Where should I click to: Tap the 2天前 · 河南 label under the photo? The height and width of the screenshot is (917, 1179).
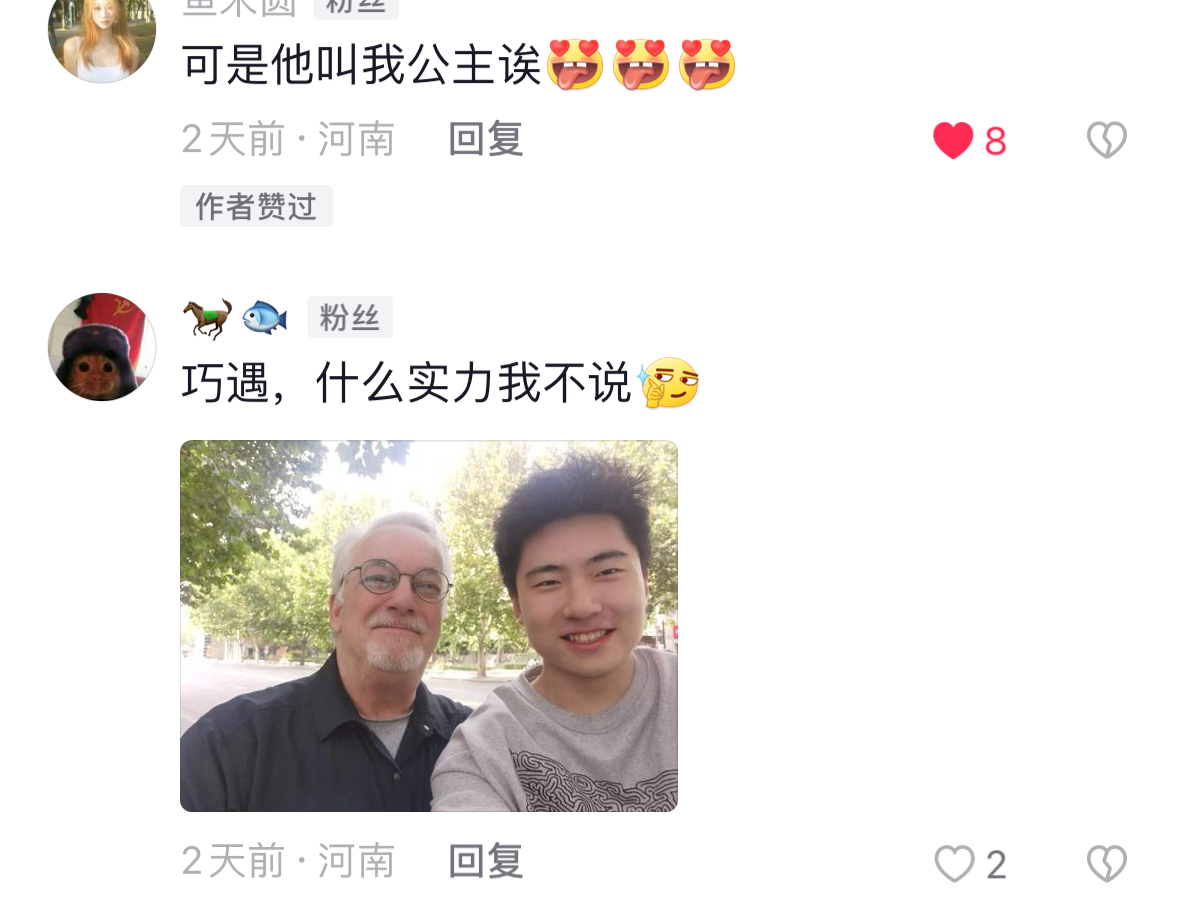pos(288,861)
